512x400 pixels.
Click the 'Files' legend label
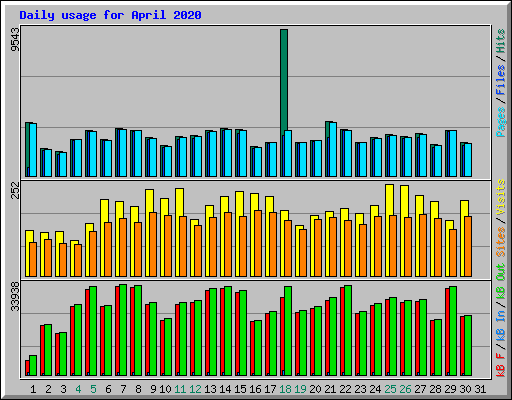[x=501, y=79]
